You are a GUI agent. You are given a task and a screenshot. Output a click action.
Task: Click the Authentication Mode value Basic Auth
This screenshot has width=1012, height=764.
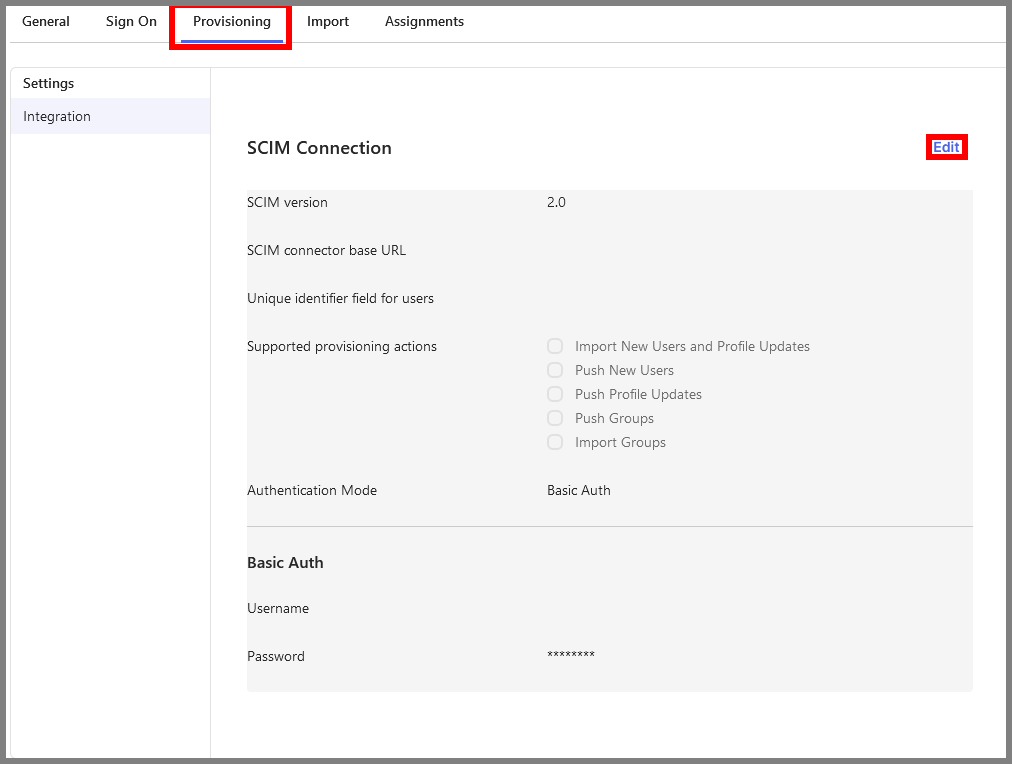coord(578,490)
